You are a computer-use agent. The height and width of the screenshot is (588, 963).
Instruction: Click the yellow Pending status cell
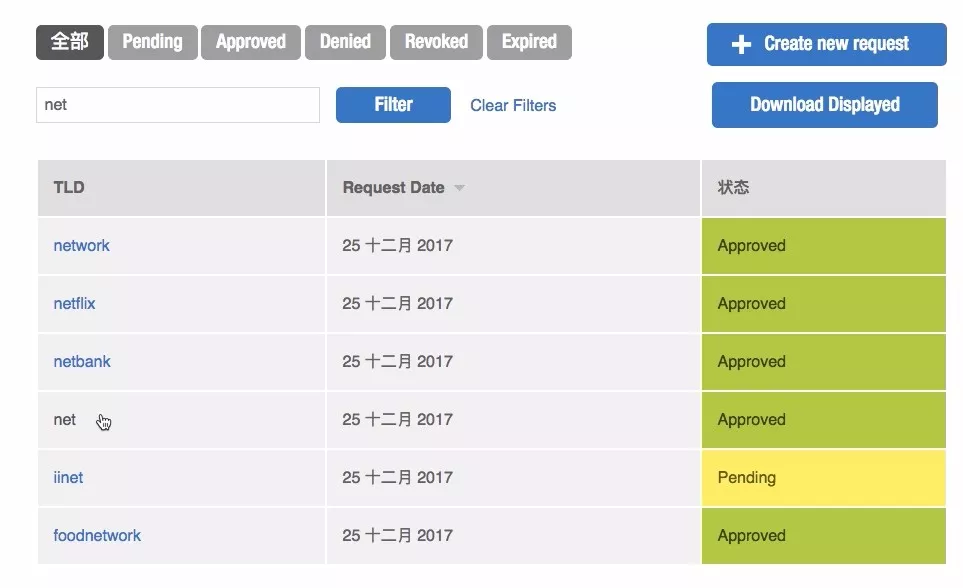click(823, 478)
